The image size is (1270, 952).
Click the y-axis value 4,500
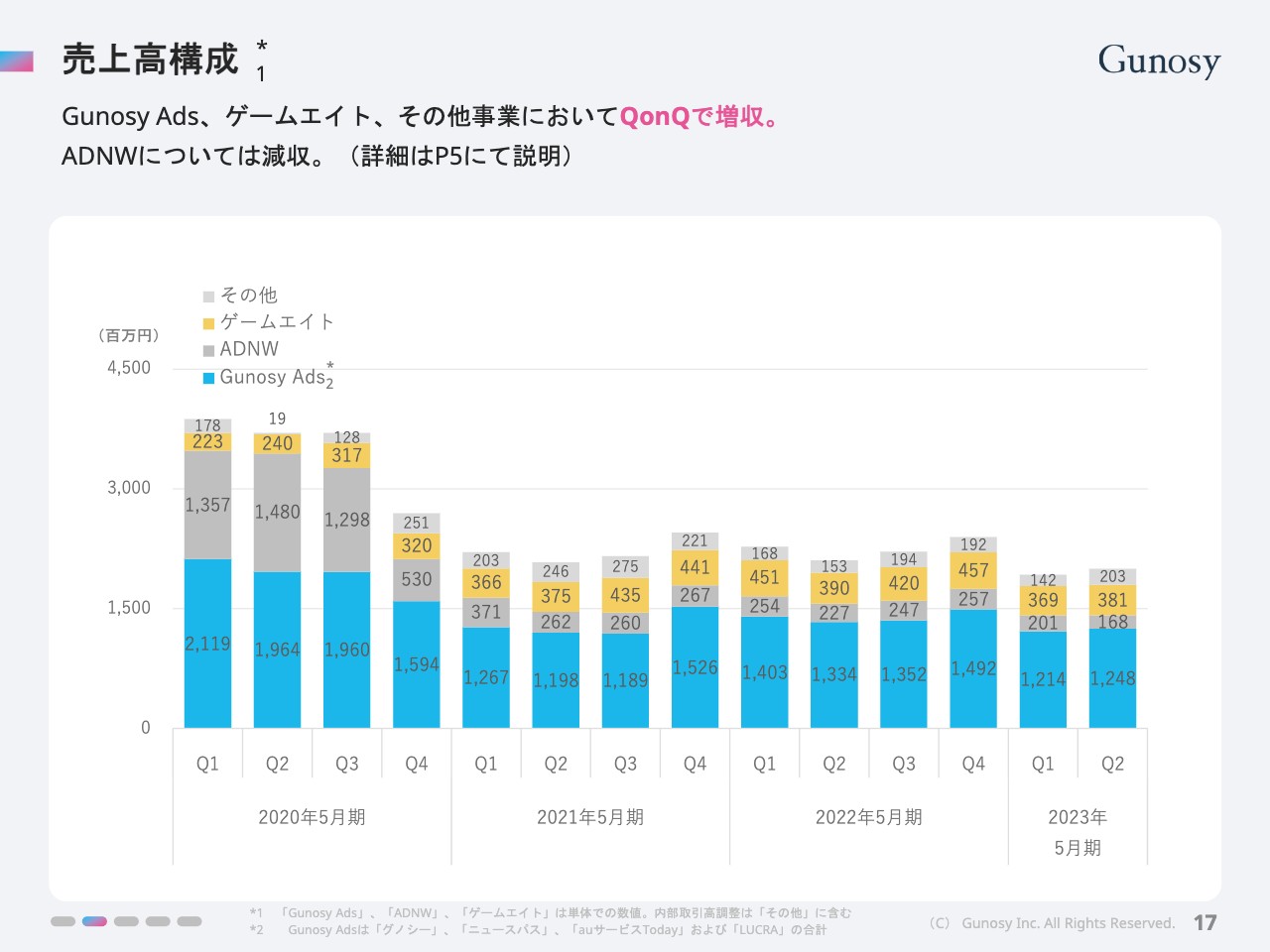pos(129,368)
